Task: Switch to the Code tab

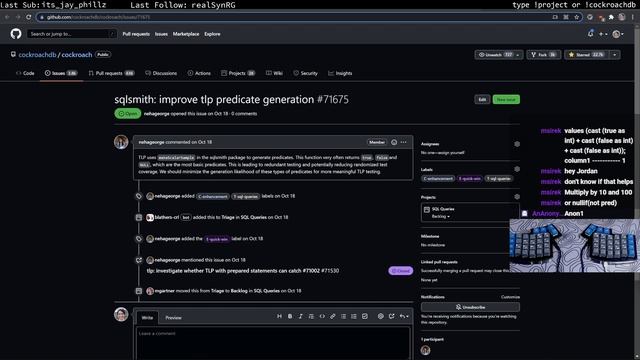Action: [25, 73]
